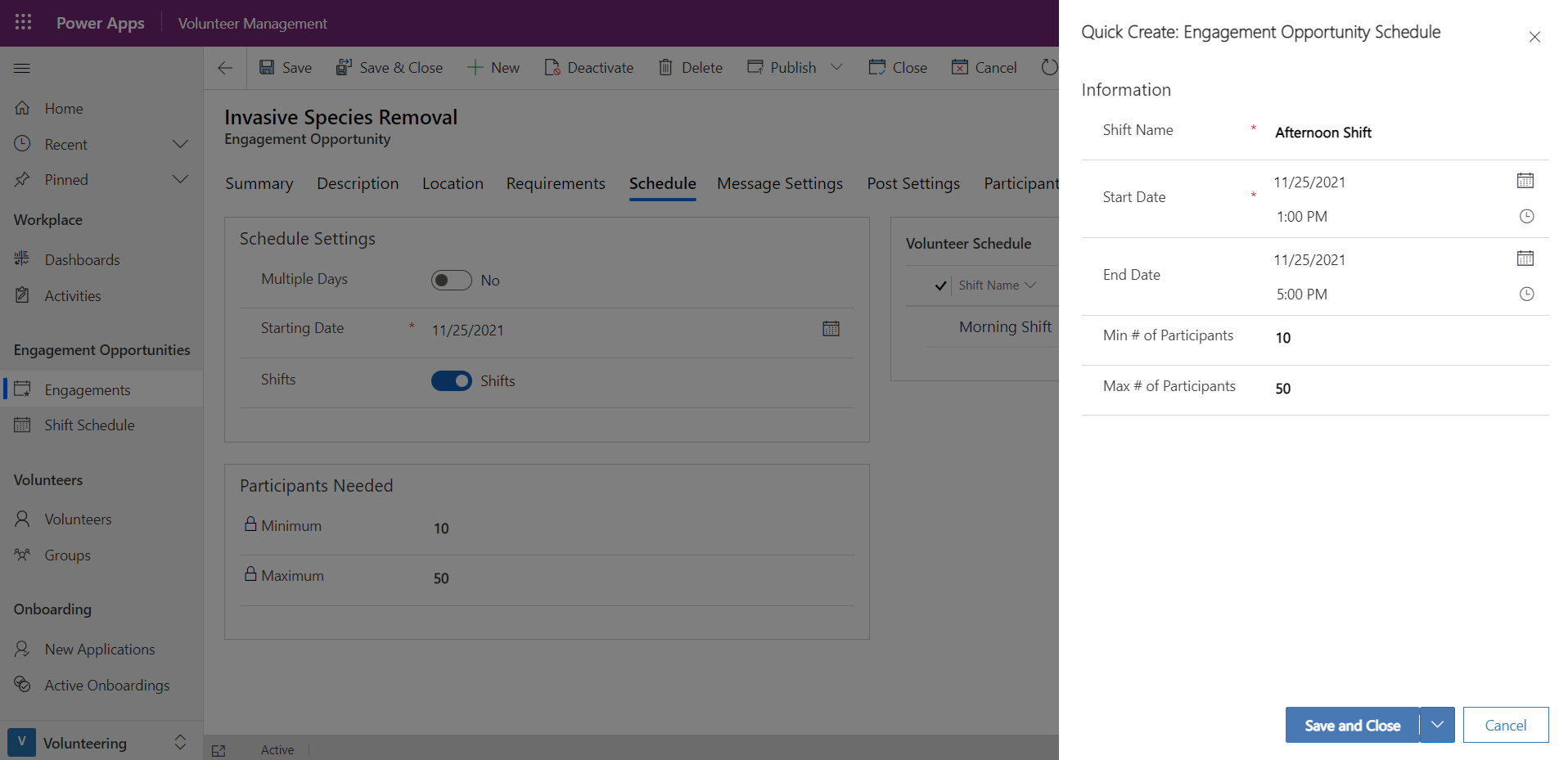
Task: Collapse the site map hamburger menu
Action: coord(22,68)
